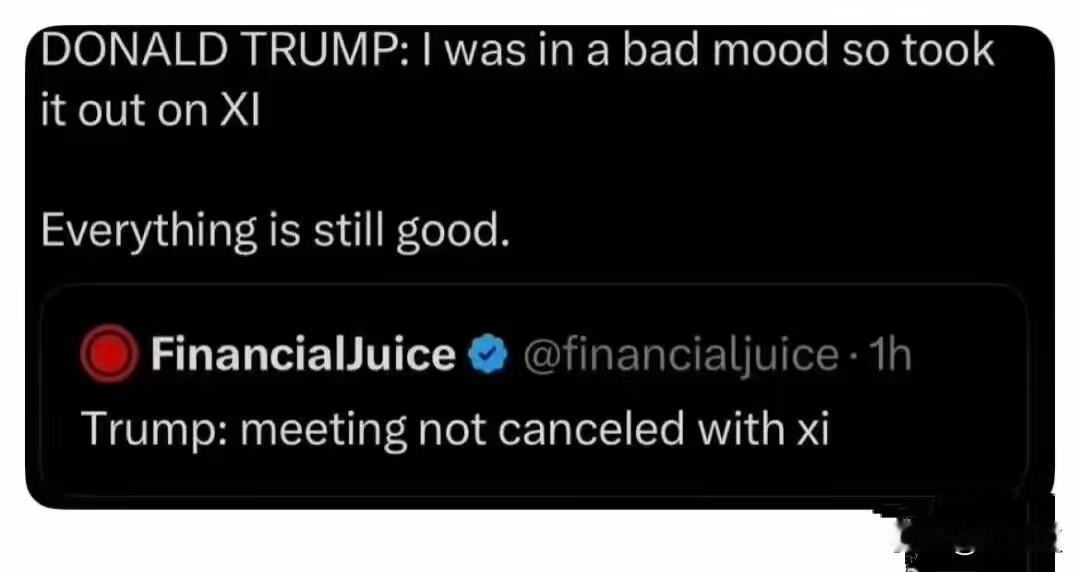Click the word 'bad' in main post
Screen dimensions: 1080x572
tap(657, 51)
